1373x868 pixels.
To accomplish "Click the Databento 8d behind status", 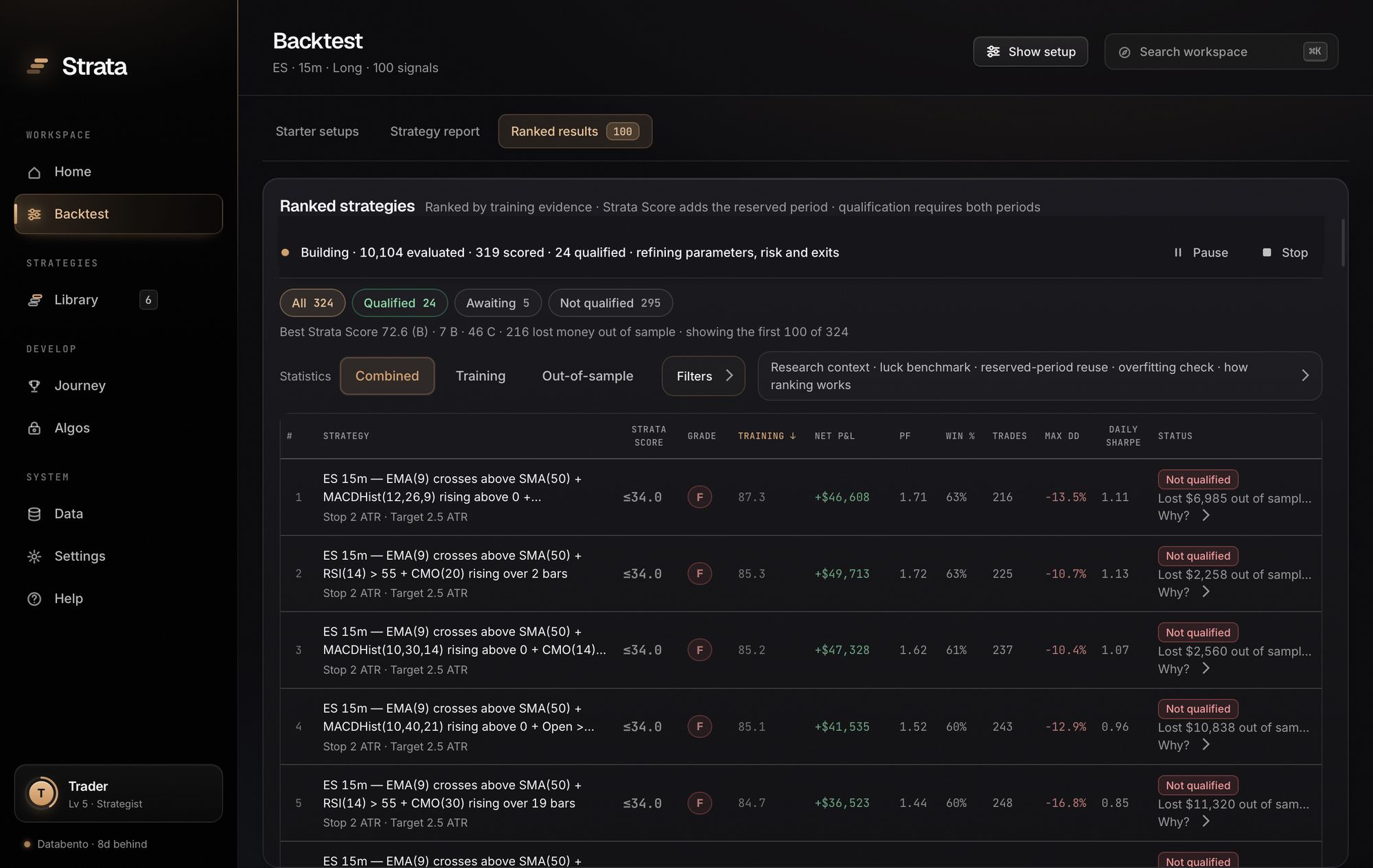I will click(86, 844).
